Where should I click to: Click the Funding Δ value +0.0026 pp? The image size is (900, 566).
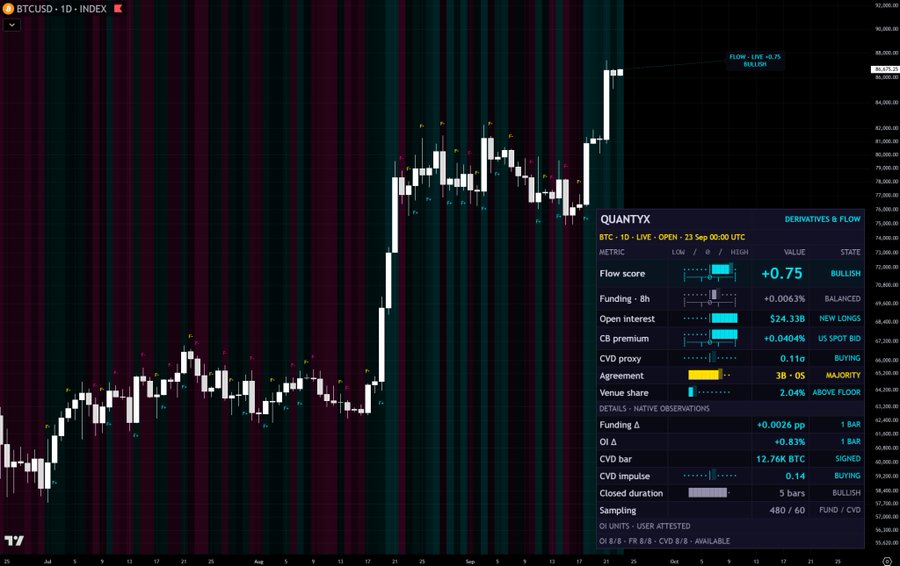(x=781, y=425)
